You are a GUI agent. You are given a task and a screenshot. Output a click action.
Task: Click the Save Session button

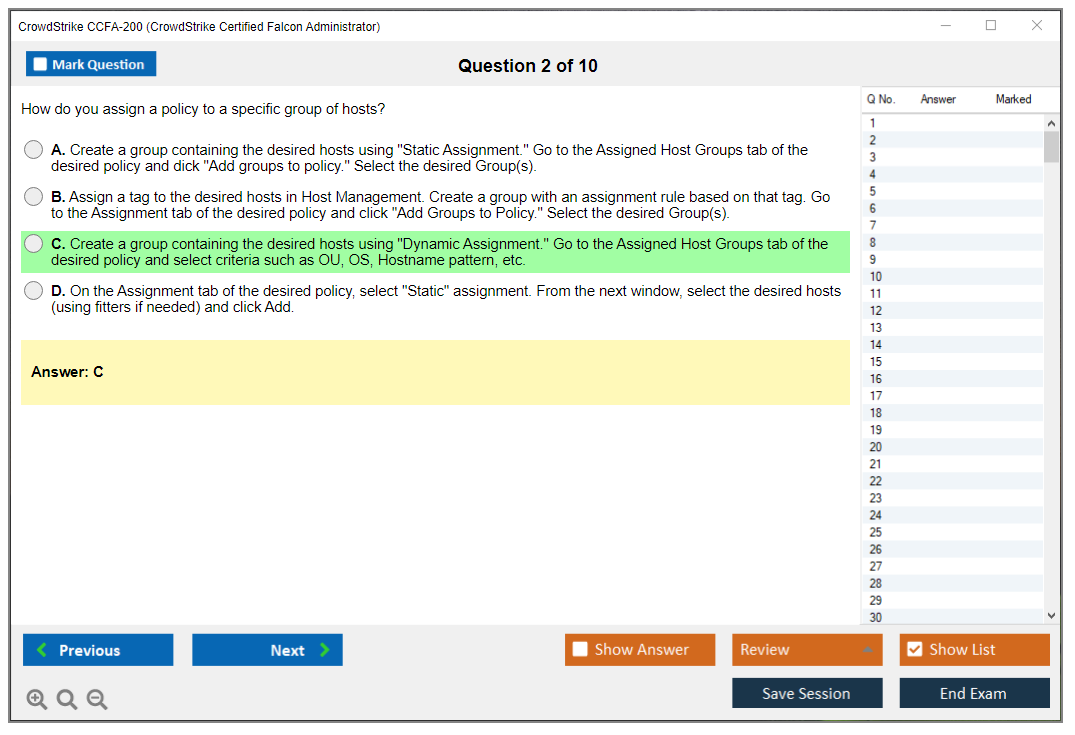(806, 694)
